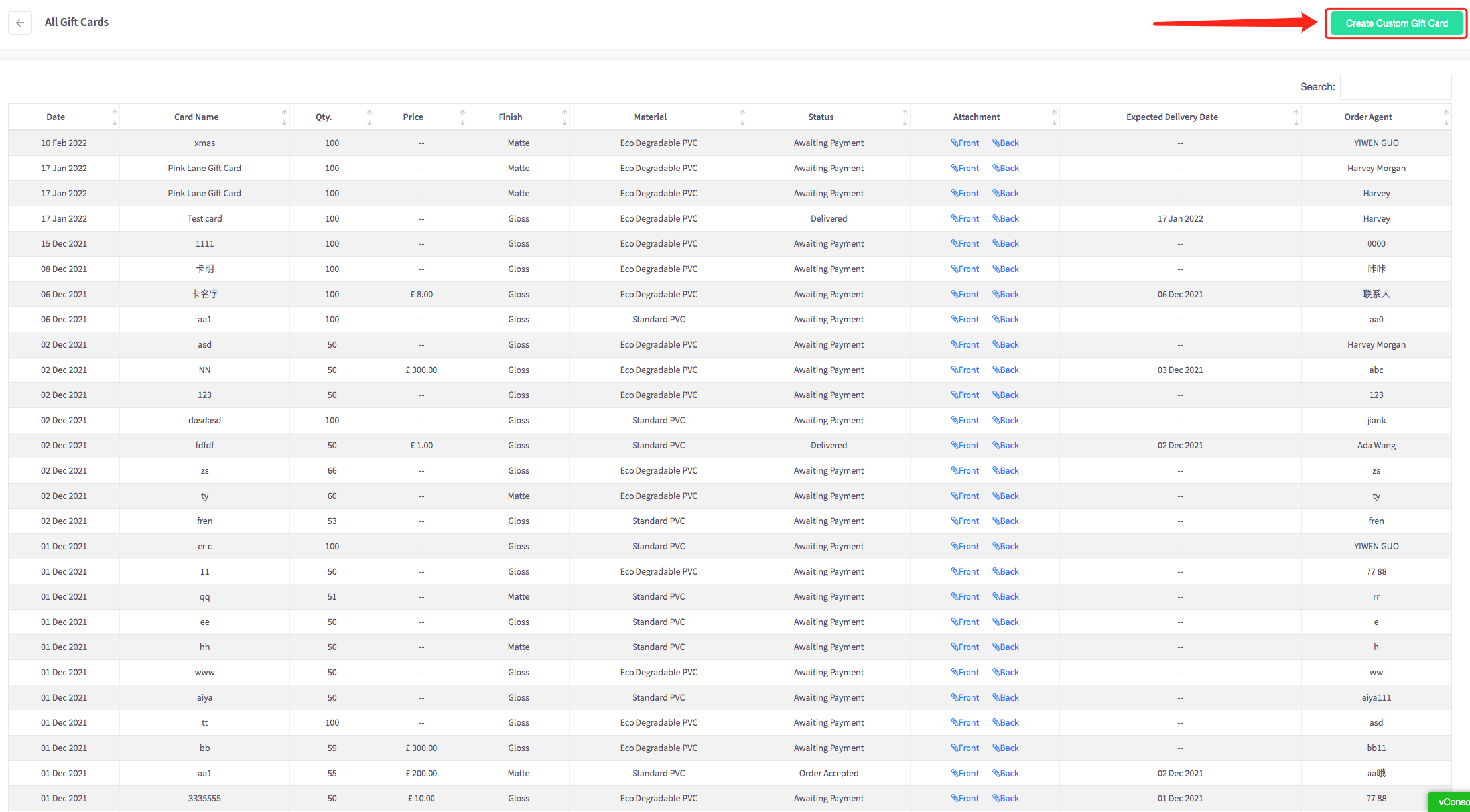The image size is (1470, 812).
Task: Open Back attachment for bb card
Action: (x=1006, y=748)
